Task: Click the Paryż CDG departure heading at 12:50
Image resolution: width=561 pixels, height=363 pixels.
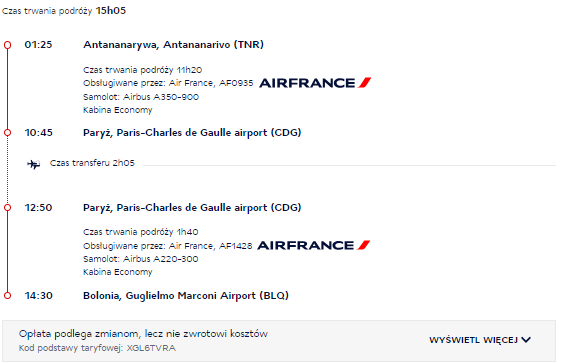Action: [x=192, y=208]
